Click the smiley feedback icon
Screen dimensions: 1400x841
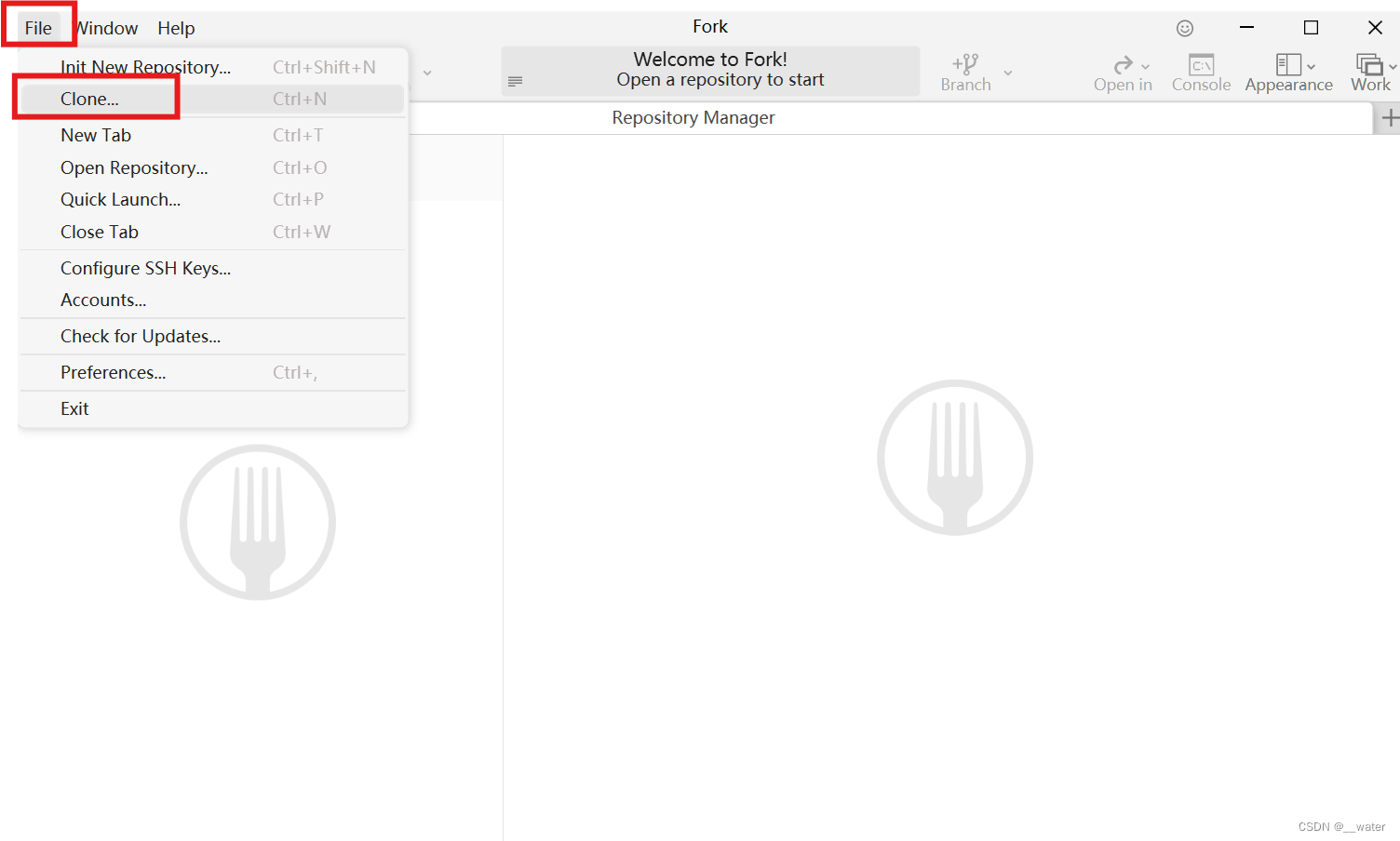[x=1185, y=28]
